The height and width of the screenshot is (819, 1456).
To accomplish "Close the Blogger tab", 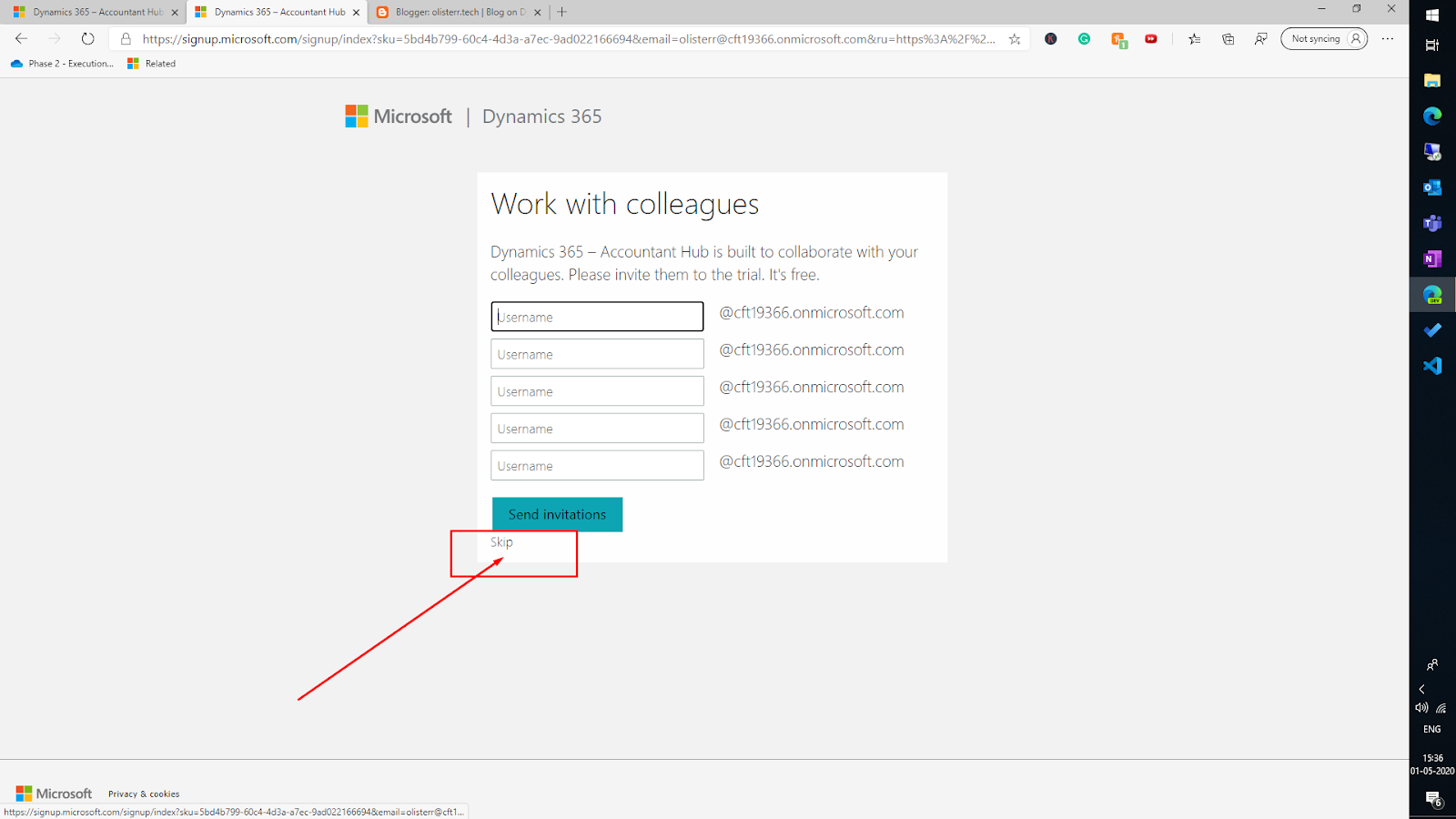I will click(x=537, y=13).
